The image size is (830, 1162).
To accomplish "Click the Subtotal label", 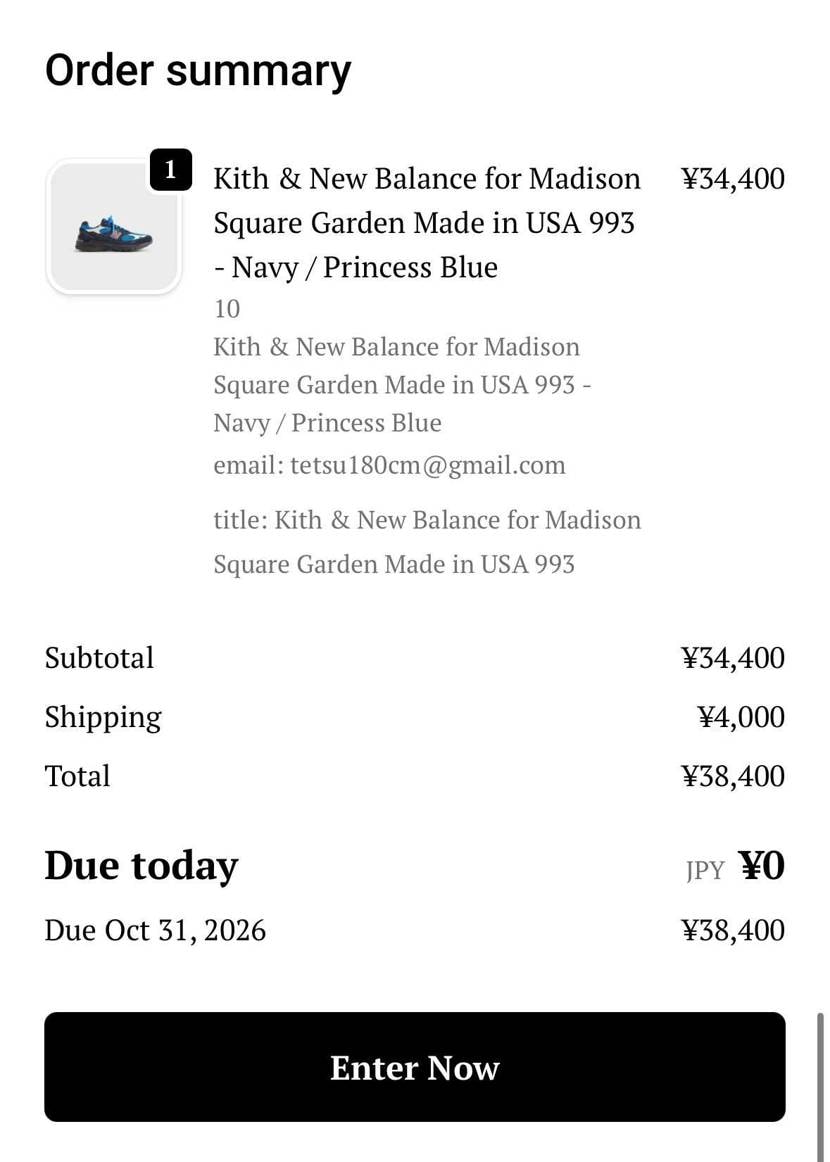I will coord(99,658).
